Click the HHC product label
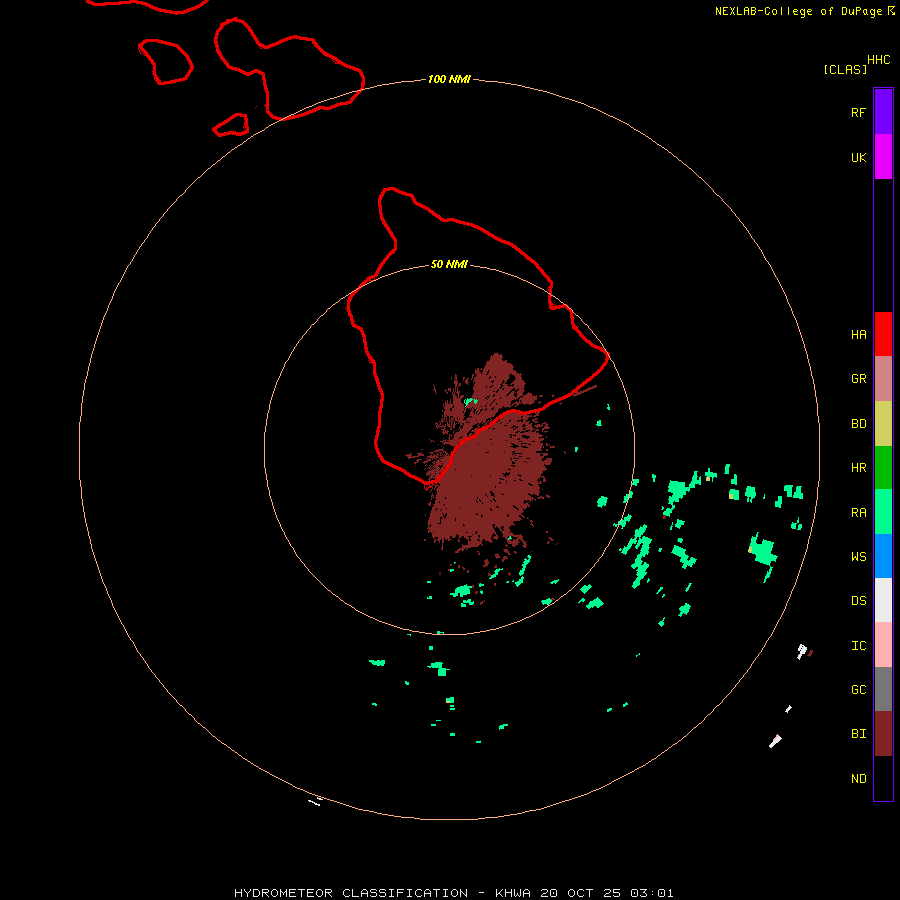Screen dimensions: 900x900 coord(879,60)
